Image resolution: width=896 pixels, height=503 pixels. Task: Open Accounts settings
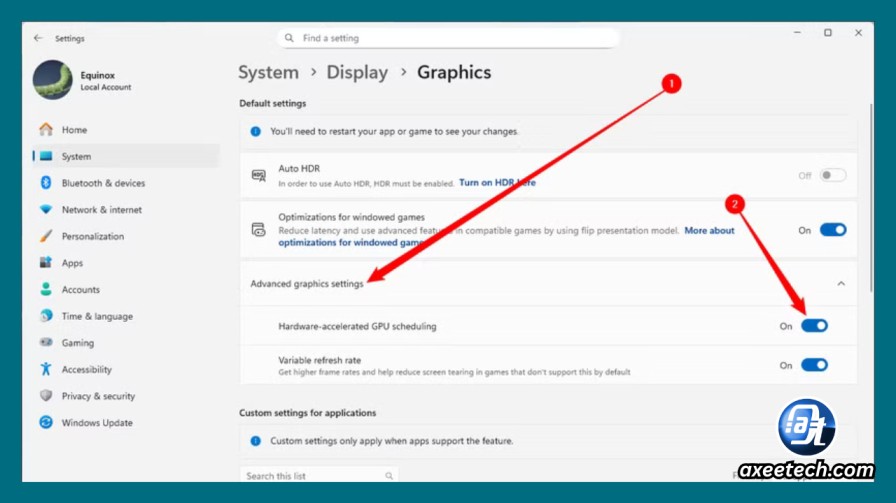point(127,289)
